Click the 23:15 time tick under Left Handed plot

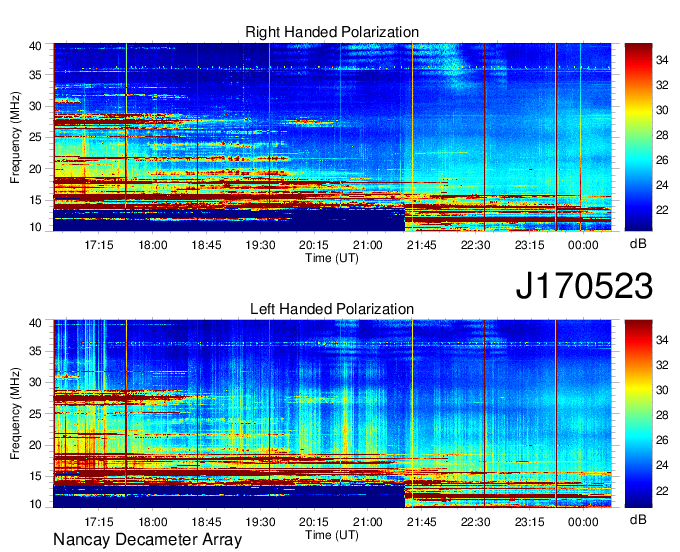[530, 522]
